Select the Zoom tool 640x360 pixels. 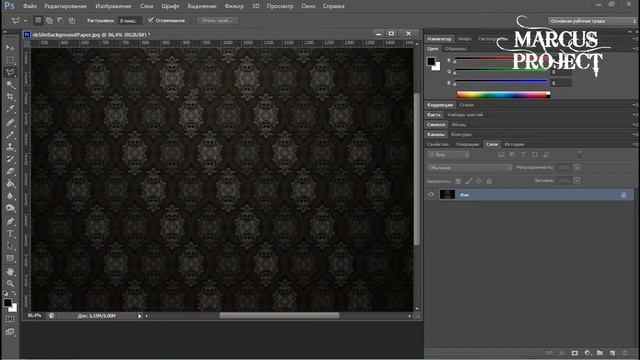point(10,284)
